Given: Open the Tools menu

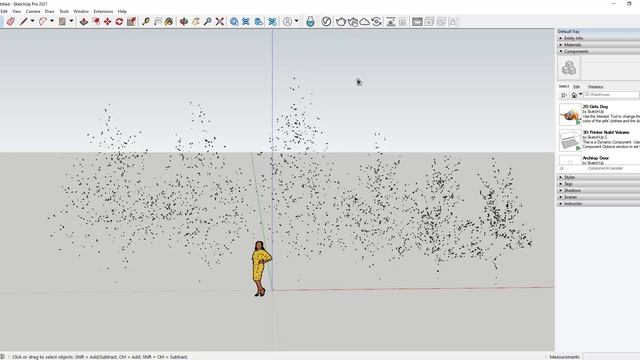Looking at the screenshot, I should pos(64,11).
